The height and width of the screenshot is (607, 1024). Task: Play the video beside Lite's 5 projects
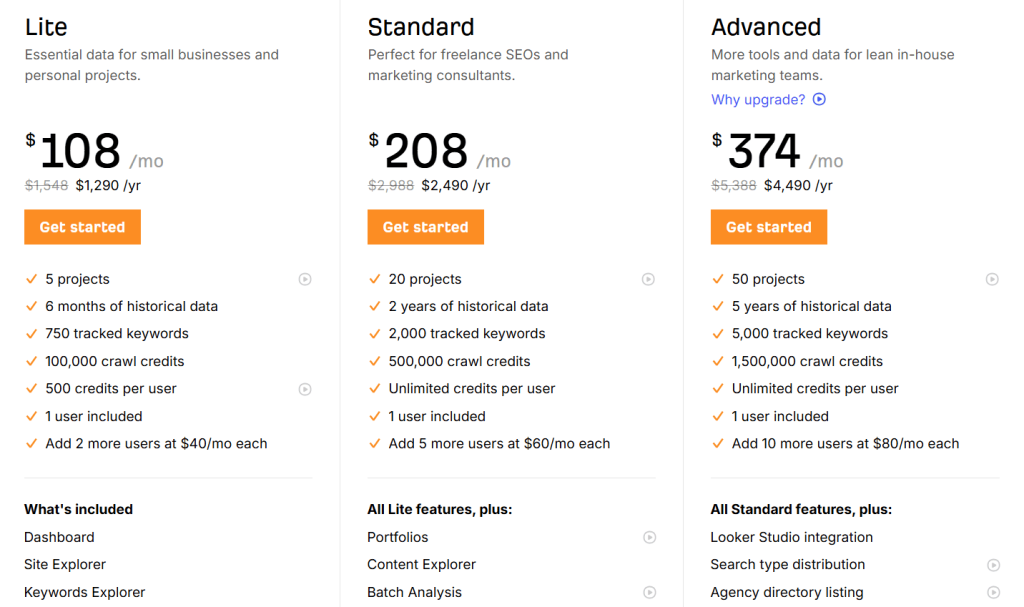(305, 279)
